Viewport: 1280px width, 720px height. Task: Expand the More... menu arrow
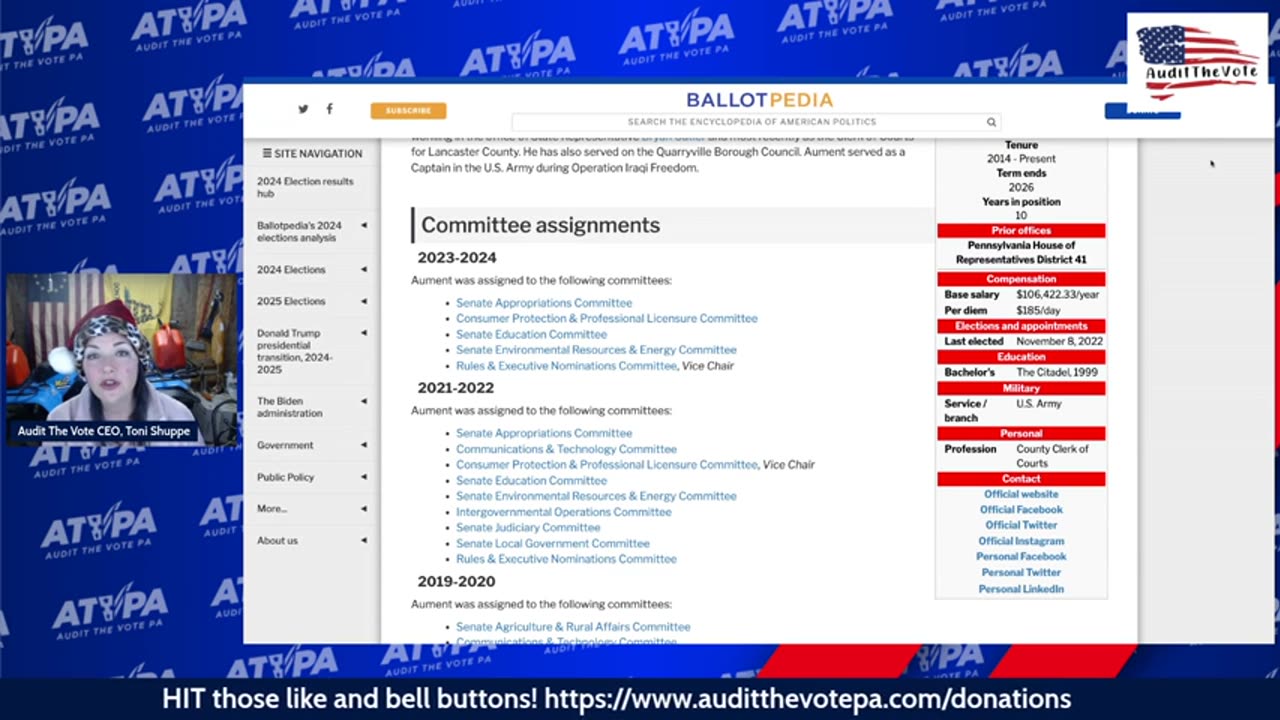pyautogui.click(x=363, y=509)
